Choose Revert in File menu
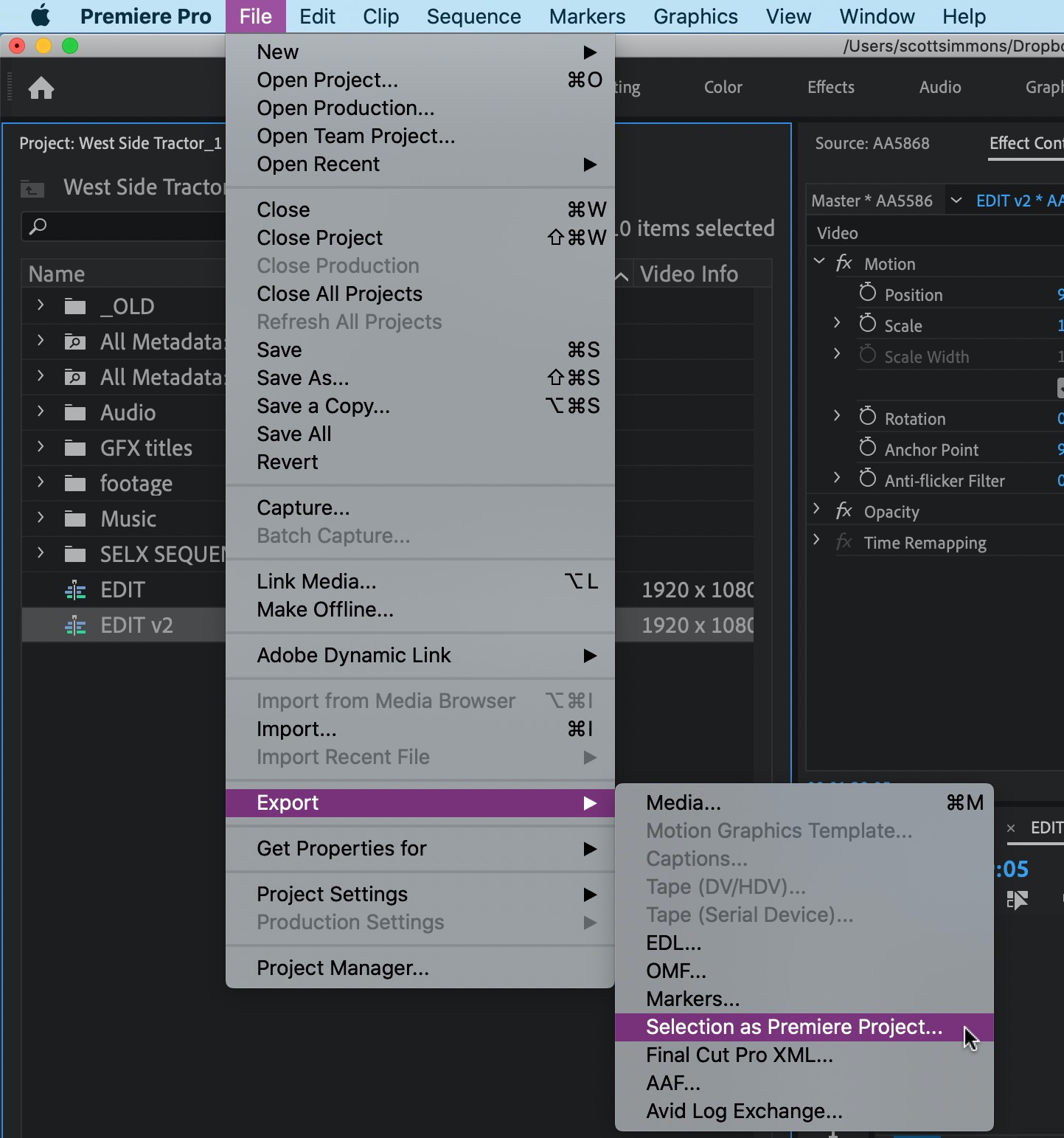The image size is (1064, 1138). [420, 462]
